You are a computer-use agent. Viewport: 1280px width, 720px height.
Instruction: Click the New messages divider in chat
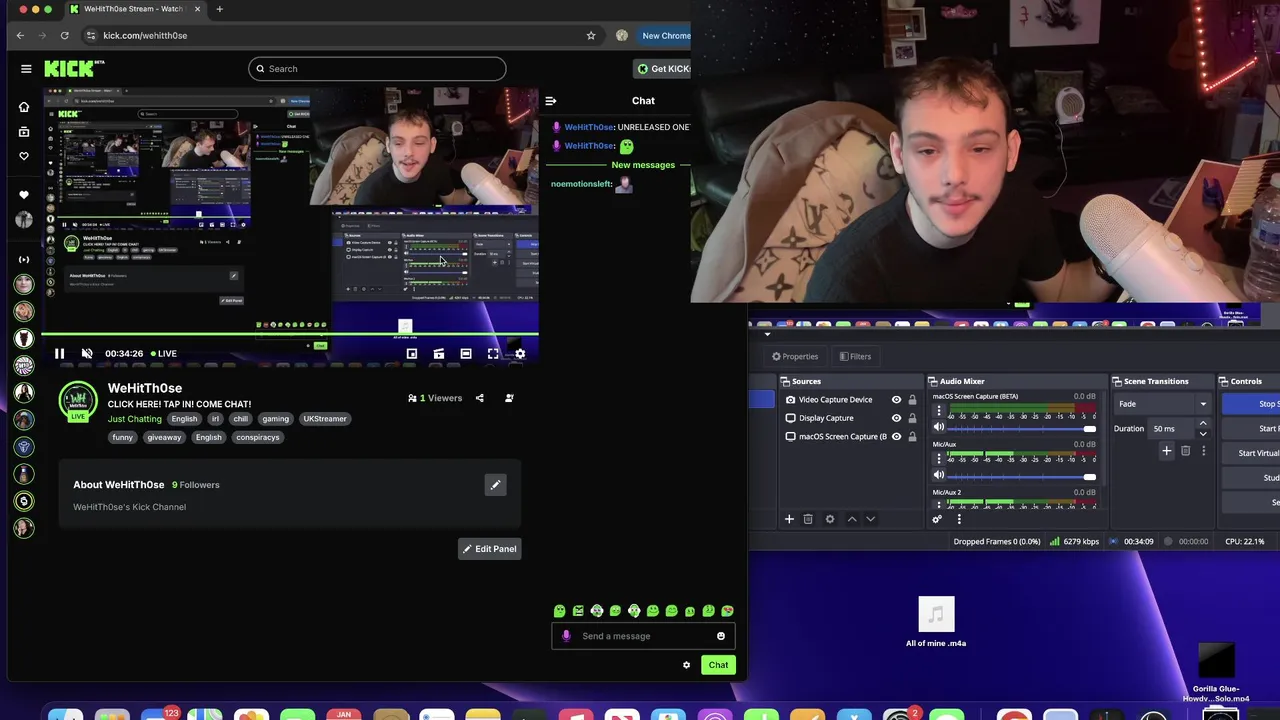click(643, 165)
